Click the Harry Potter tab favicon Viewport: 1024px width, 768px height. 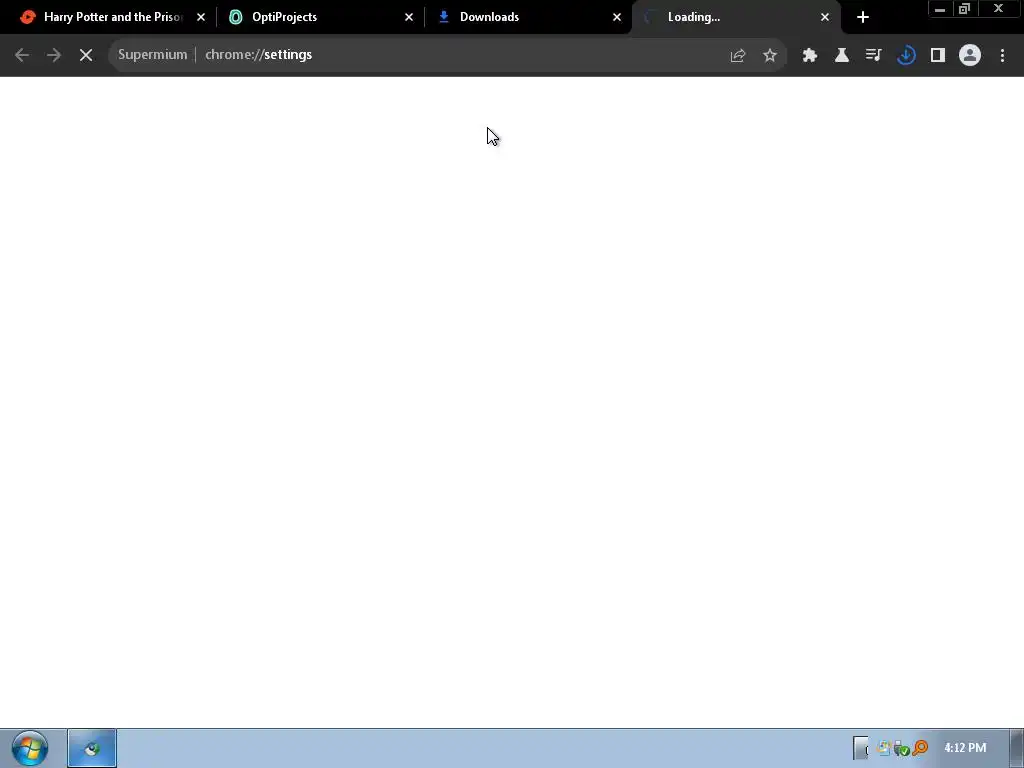click(x=27, y=17)
